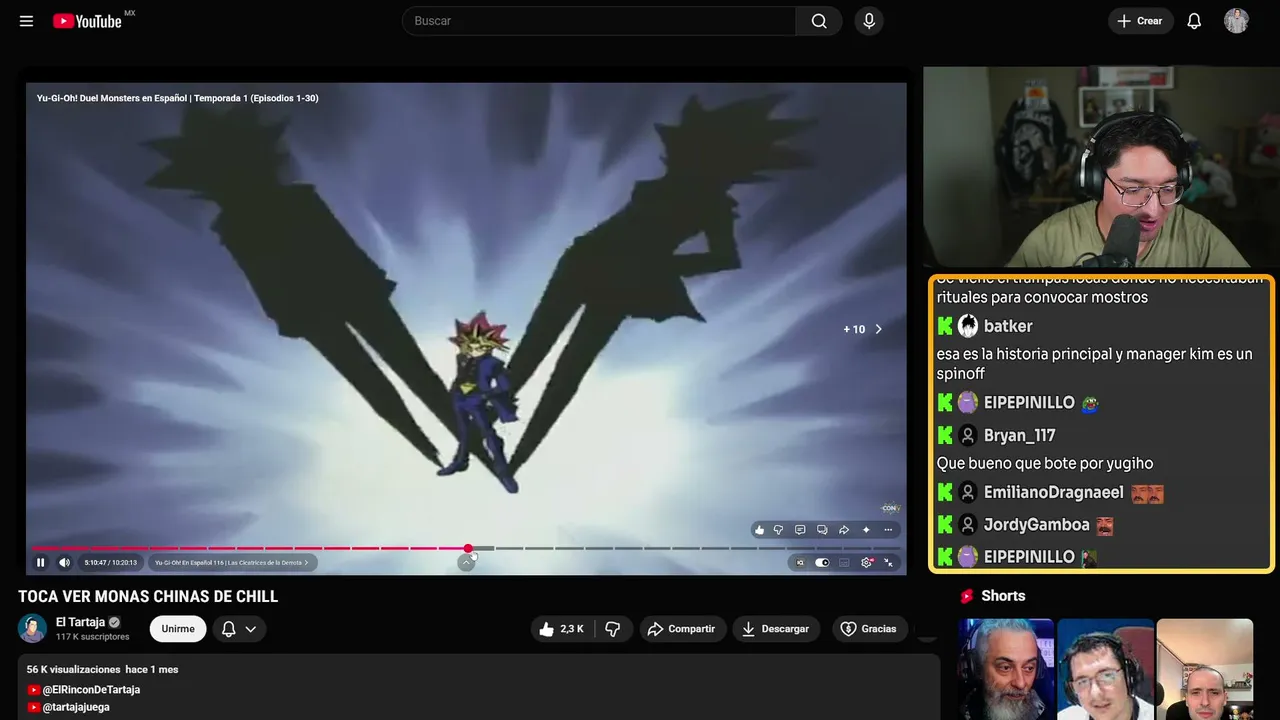Mute the video with speaker icon

(x=65, y=563)
